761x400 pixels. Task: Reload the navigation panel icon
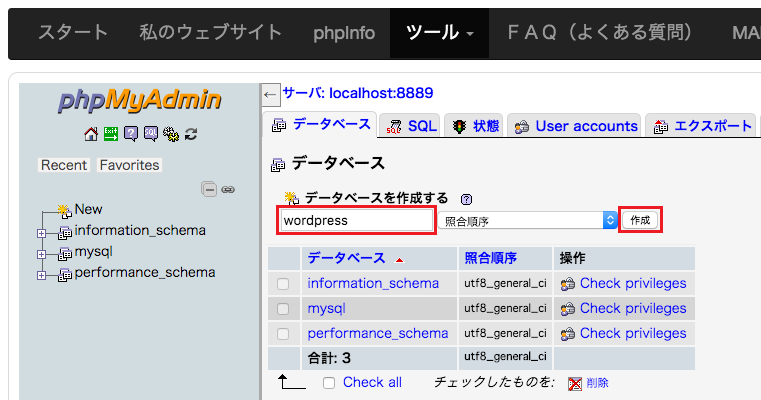(191, 134)
